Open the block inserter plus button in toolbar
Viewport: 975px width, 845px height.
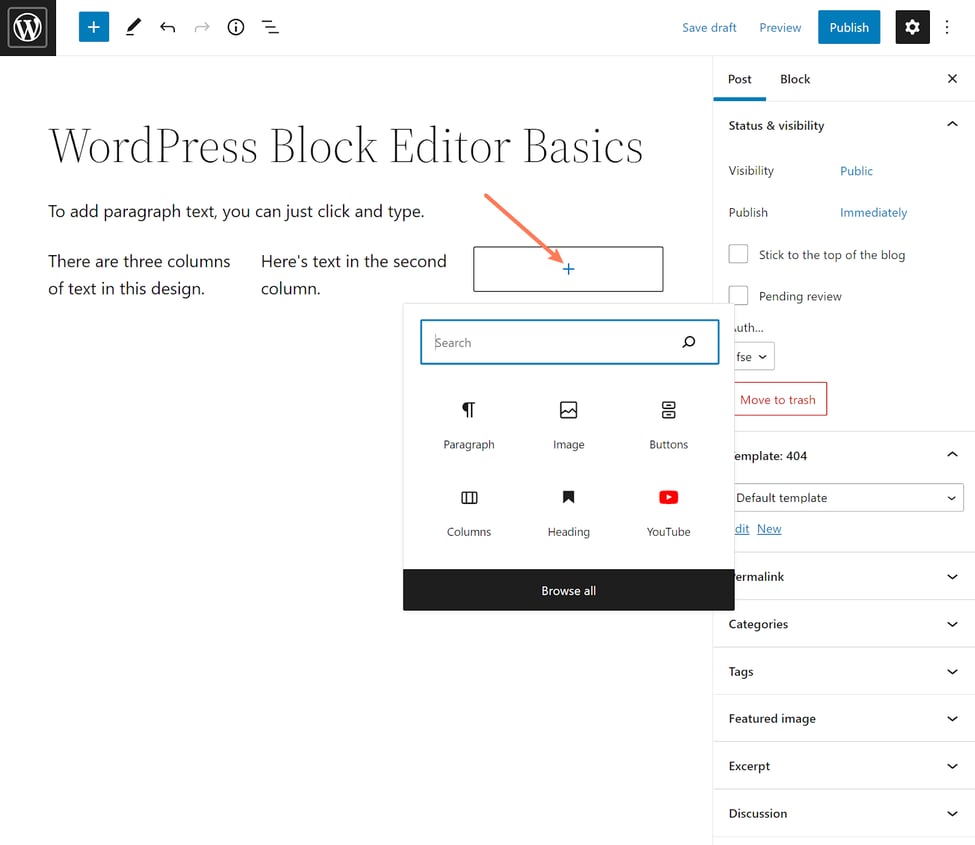94,27
